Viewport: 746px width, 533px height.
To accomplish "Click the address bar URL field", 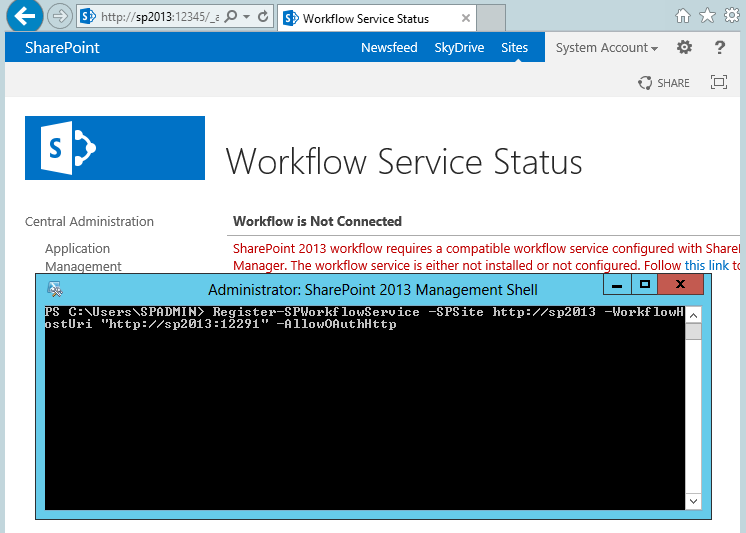I will tap(159, 17).
